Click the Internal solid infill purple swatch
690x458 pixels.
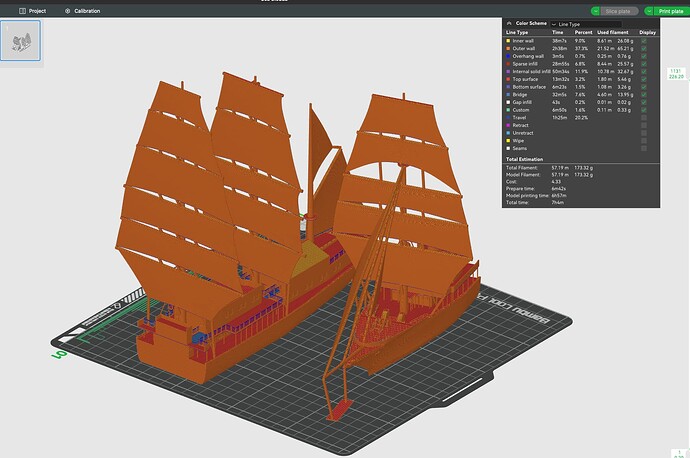click(508, 72)
